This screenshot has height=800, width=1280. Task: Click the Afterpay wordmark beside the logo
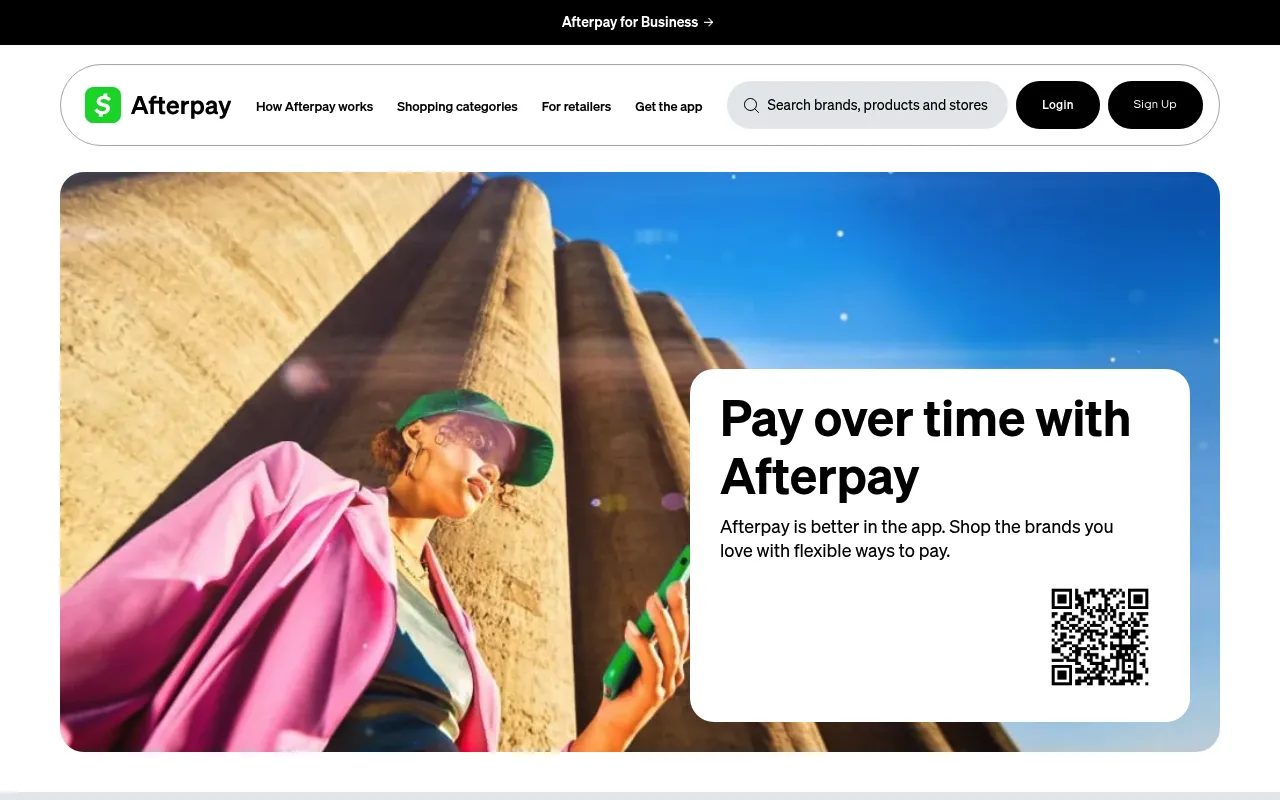coord(181,105)
